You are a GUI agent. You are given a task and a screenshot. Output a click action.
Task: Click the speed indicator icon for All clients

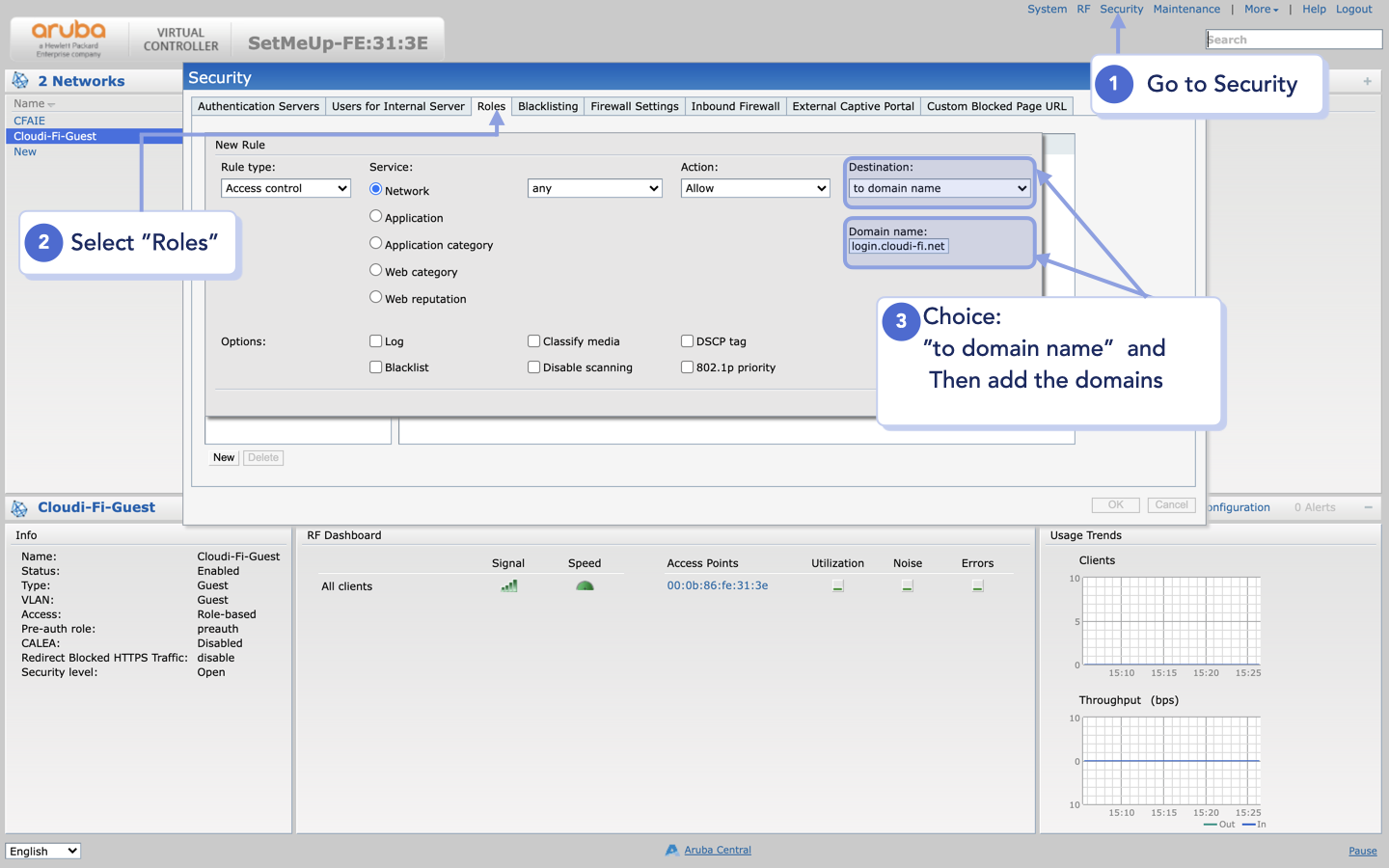click(584, 584)
